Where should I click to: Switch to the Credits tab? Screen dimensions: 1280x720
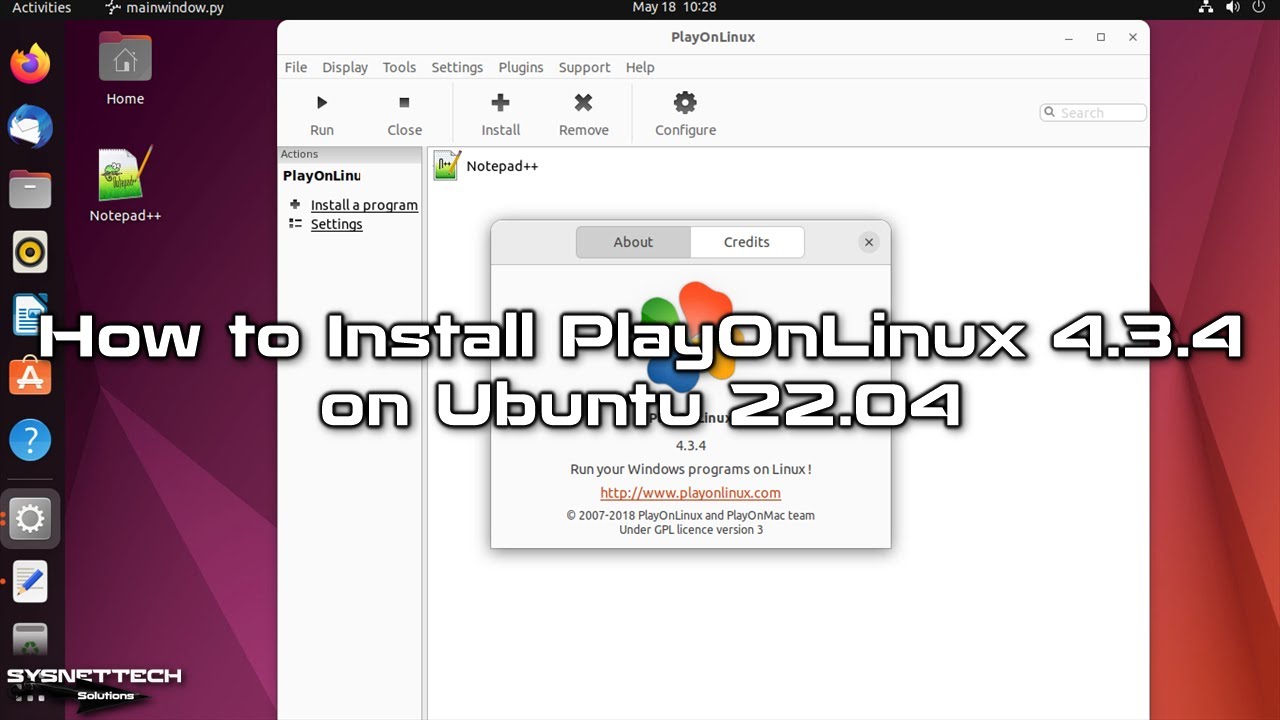tap(747, 242)
